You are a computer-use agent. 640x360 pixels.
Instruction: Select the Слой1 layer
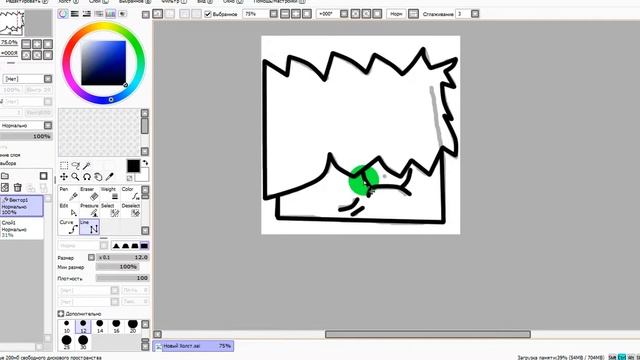pyautogui.click(x=22, y=229)
